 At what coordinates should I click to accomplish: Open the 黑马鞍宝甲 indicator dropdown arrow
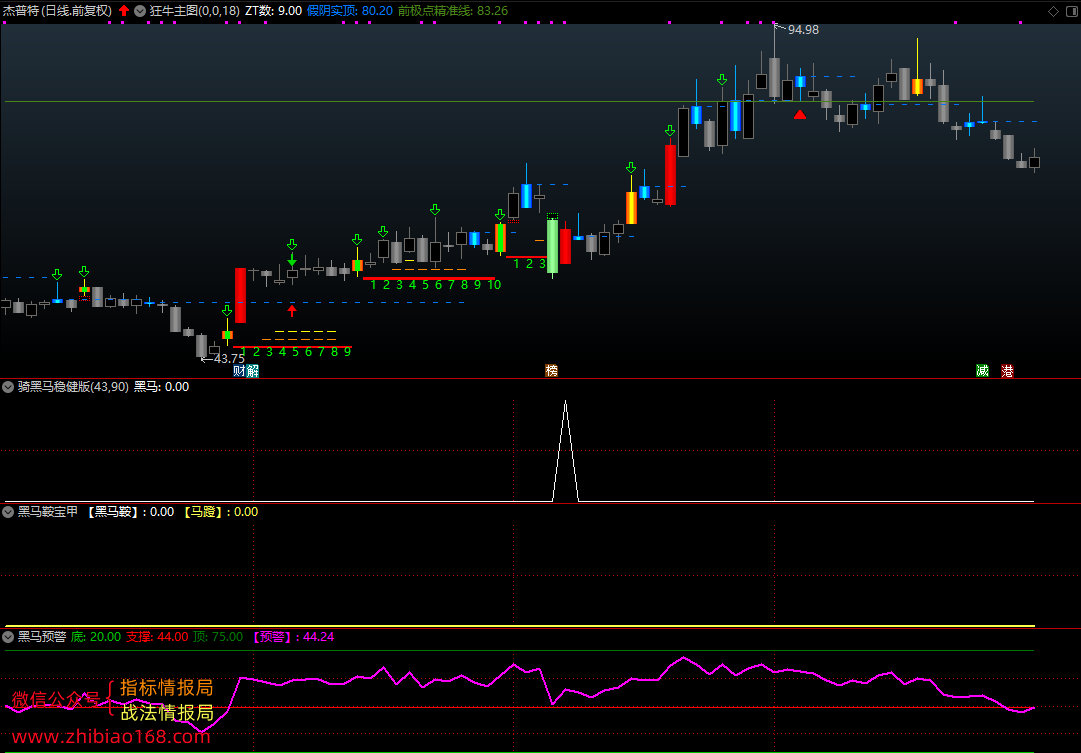tap(8, 512)
